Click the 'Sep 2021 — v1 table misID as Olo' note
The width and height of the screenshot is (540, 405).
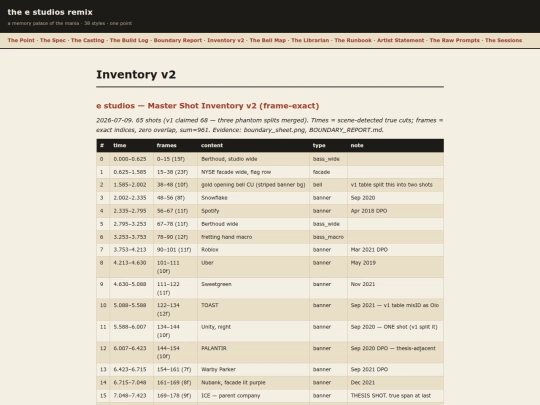click(x=395, y=310)
